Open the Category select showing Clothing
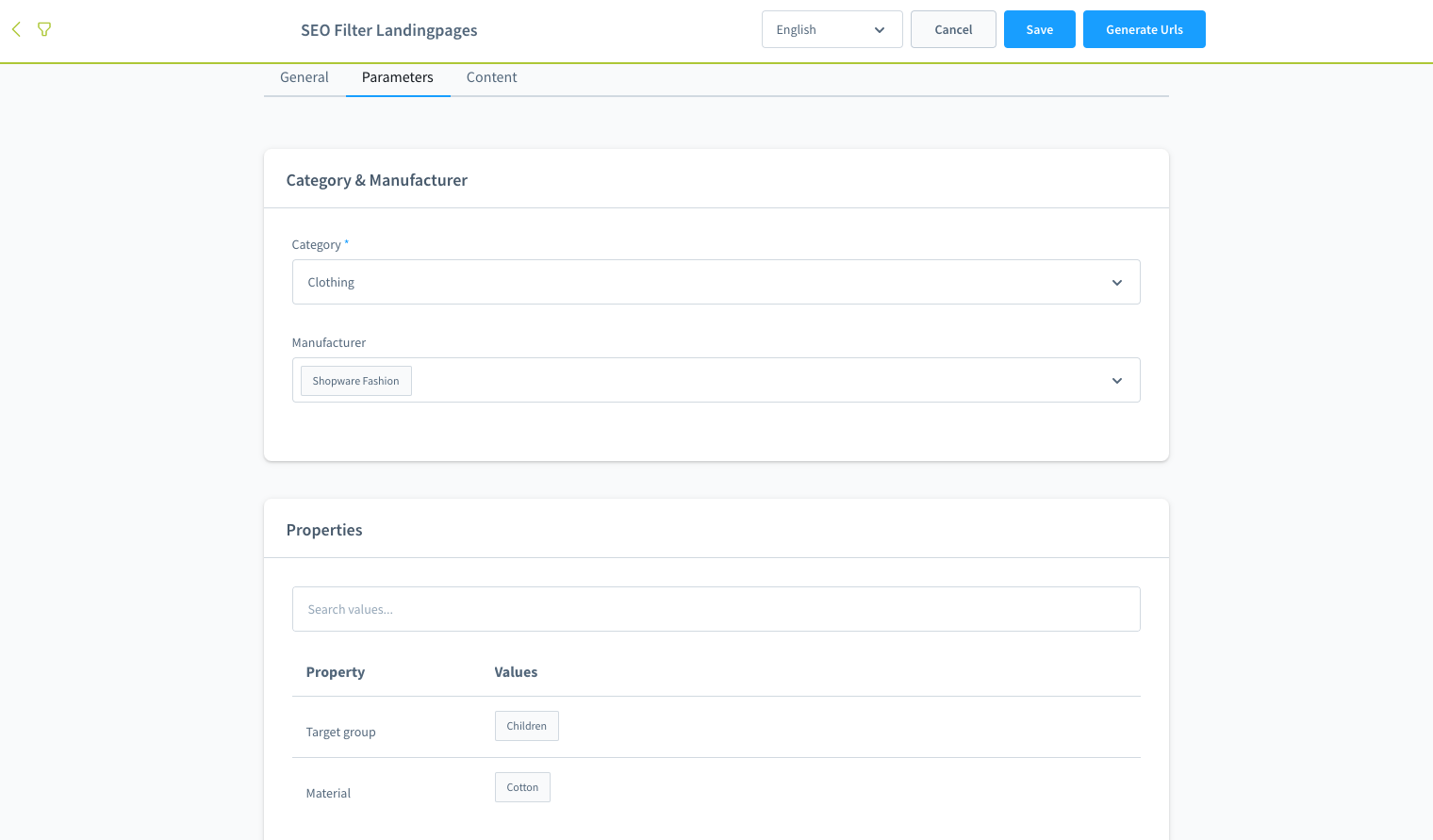Image resolution: width=1433 pixels, height=840 pixels. (716, 282)
